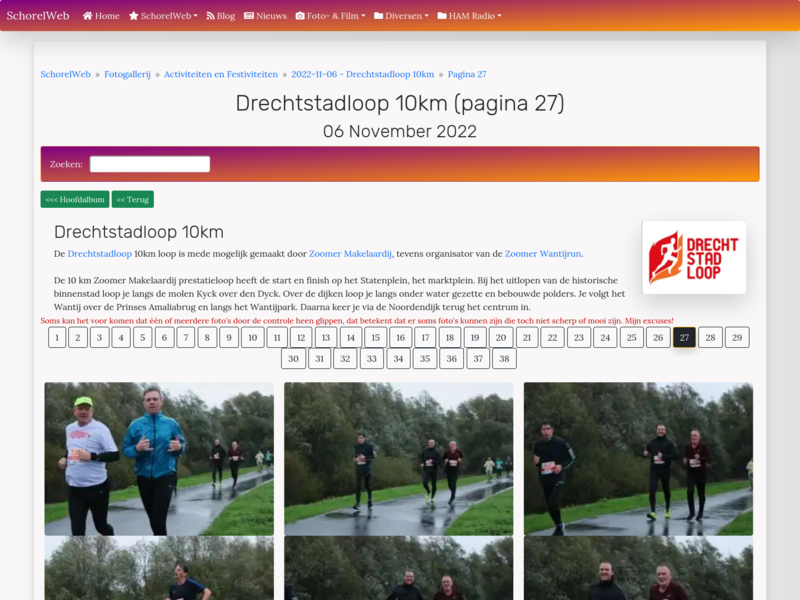Viewport: 800px width, 600px height.
Task: Go to gallery page 19
Action: coord(475,337)
